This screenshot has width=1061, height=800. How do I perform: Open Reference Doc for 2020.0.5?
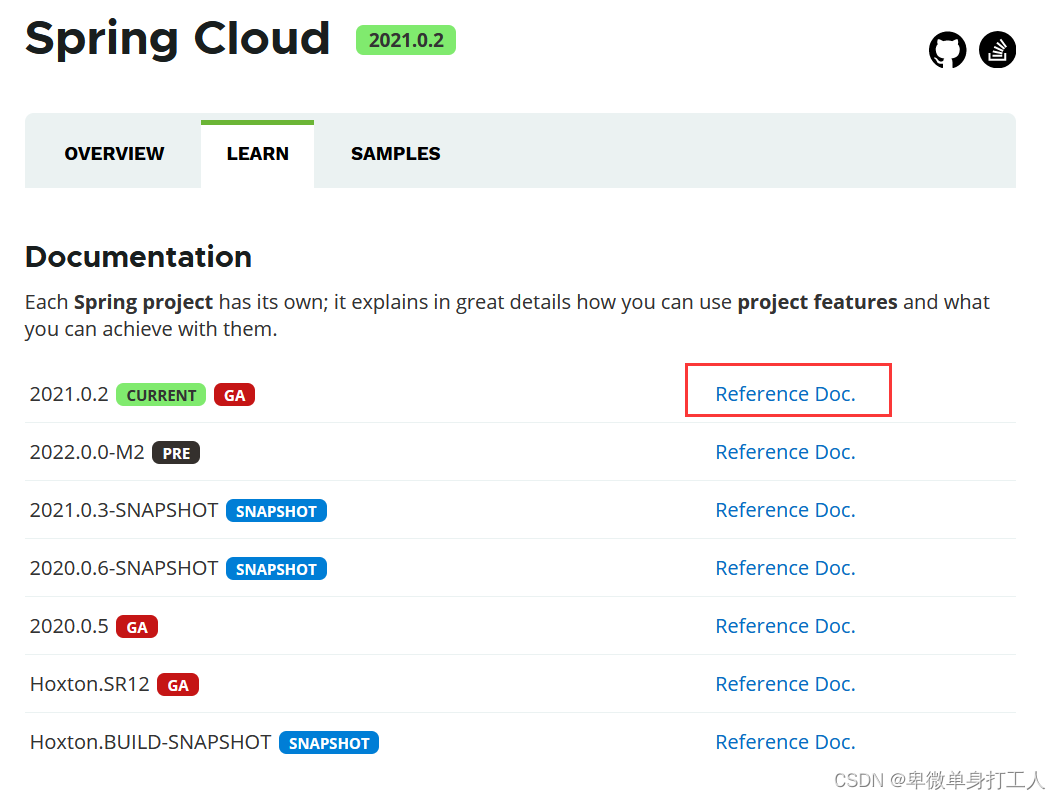coord(785,625)
